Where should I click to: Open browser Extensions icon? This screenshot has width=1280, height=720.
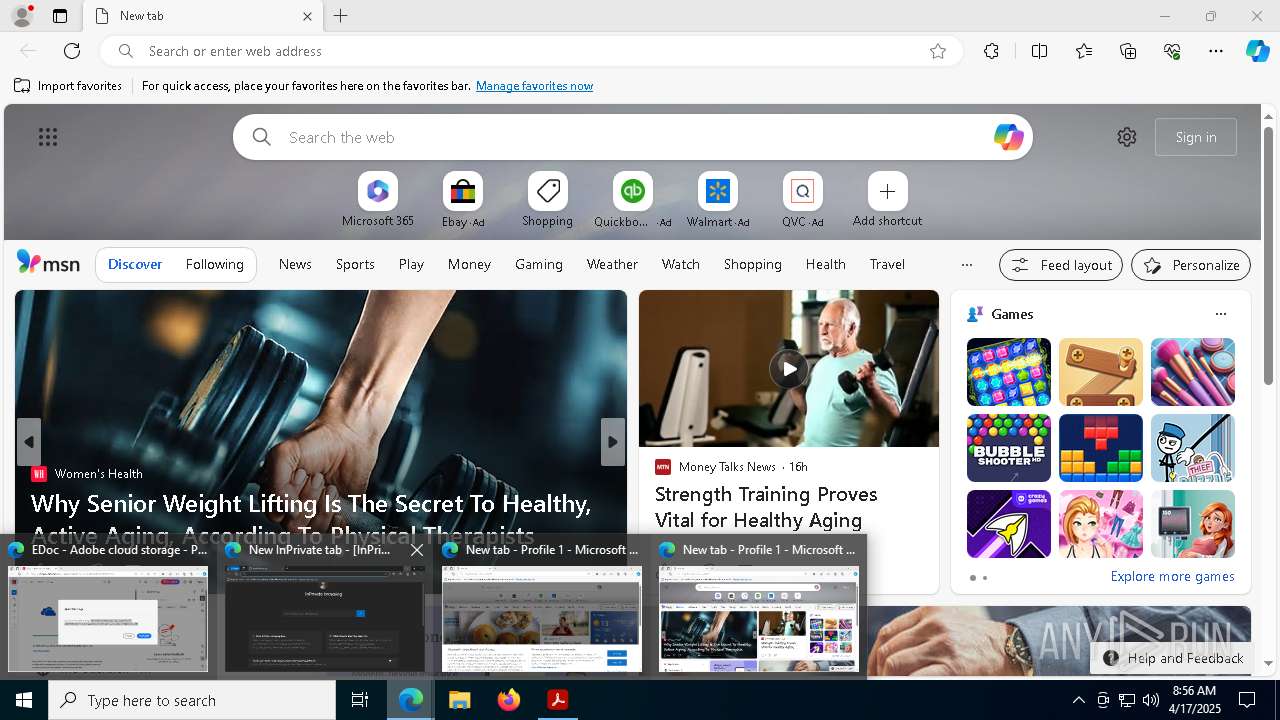click(991, 51)
